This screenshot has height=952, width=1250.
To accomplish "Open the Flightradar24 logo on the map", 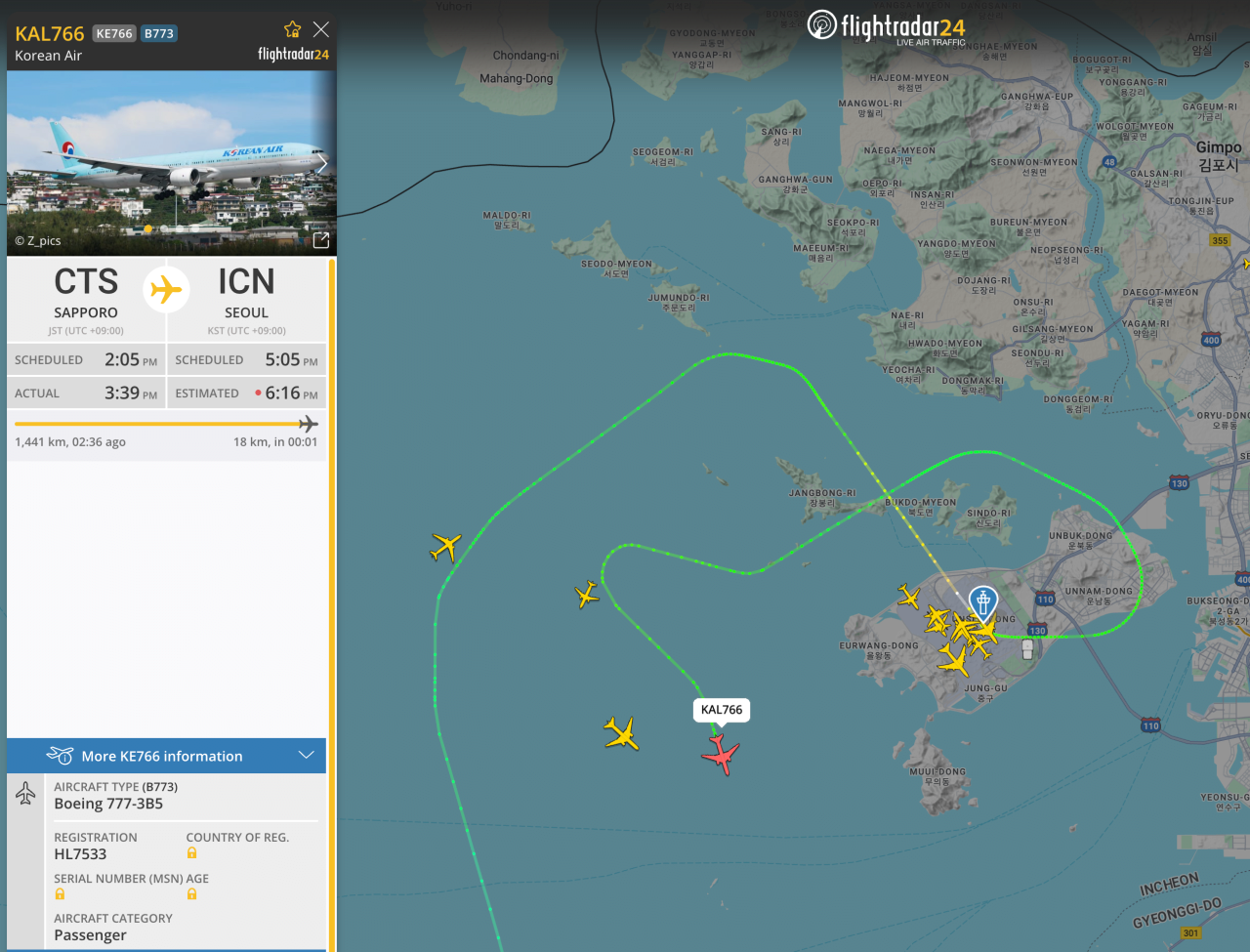I will [x=887, y=26].
